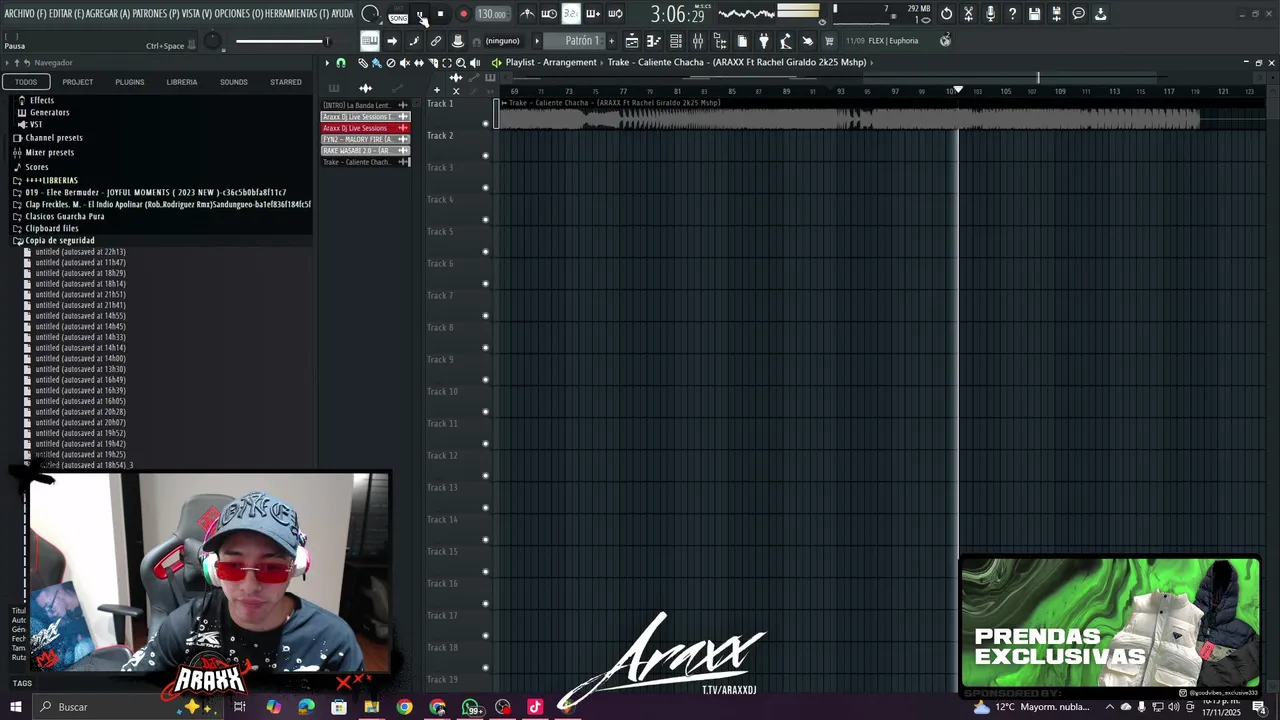
Task: Click the microphone recording icon
Action: pos(990,14)
